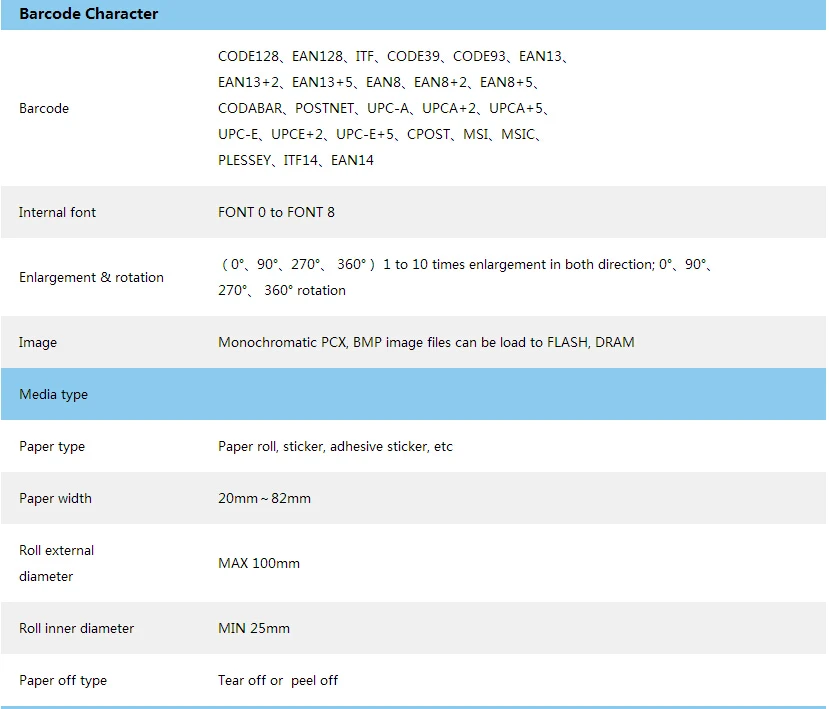This screenshot has width=829, height=709.
Task: Click text '1 to 10 times enlargement in both direction'
Action: click(x=519, y=264)
